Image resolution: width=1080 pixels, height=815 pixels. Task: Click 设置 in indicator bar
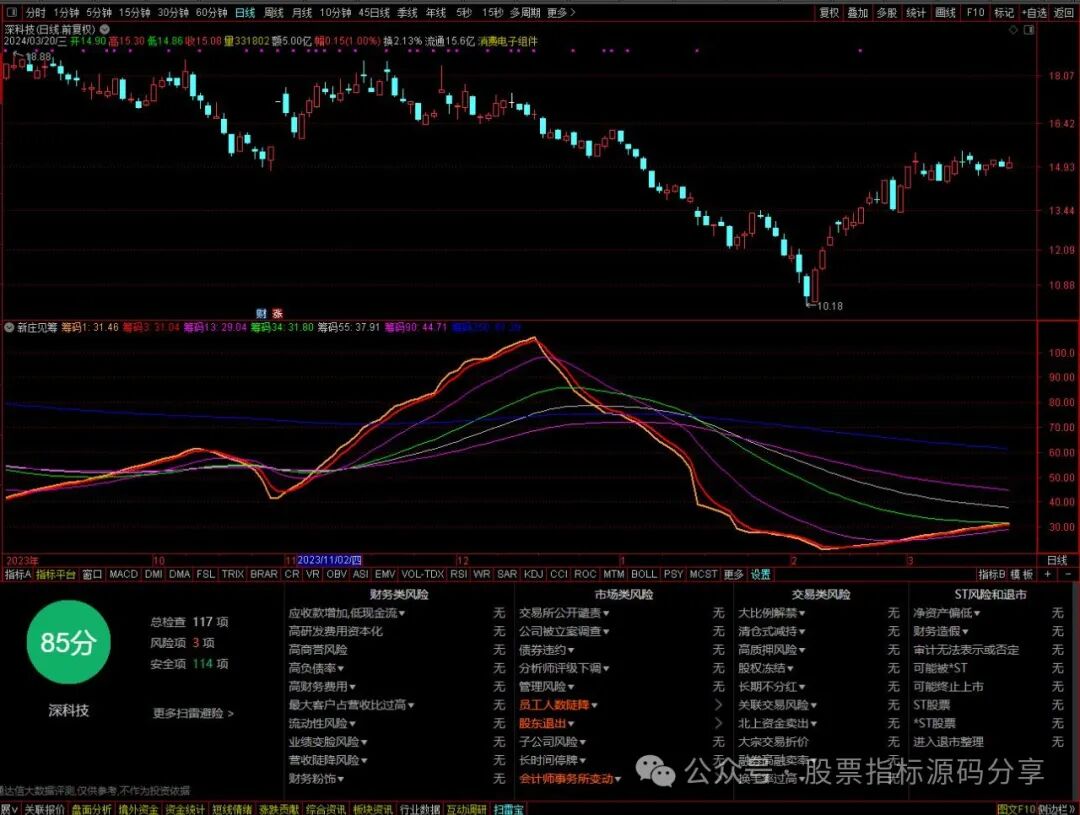pos(760,574)
